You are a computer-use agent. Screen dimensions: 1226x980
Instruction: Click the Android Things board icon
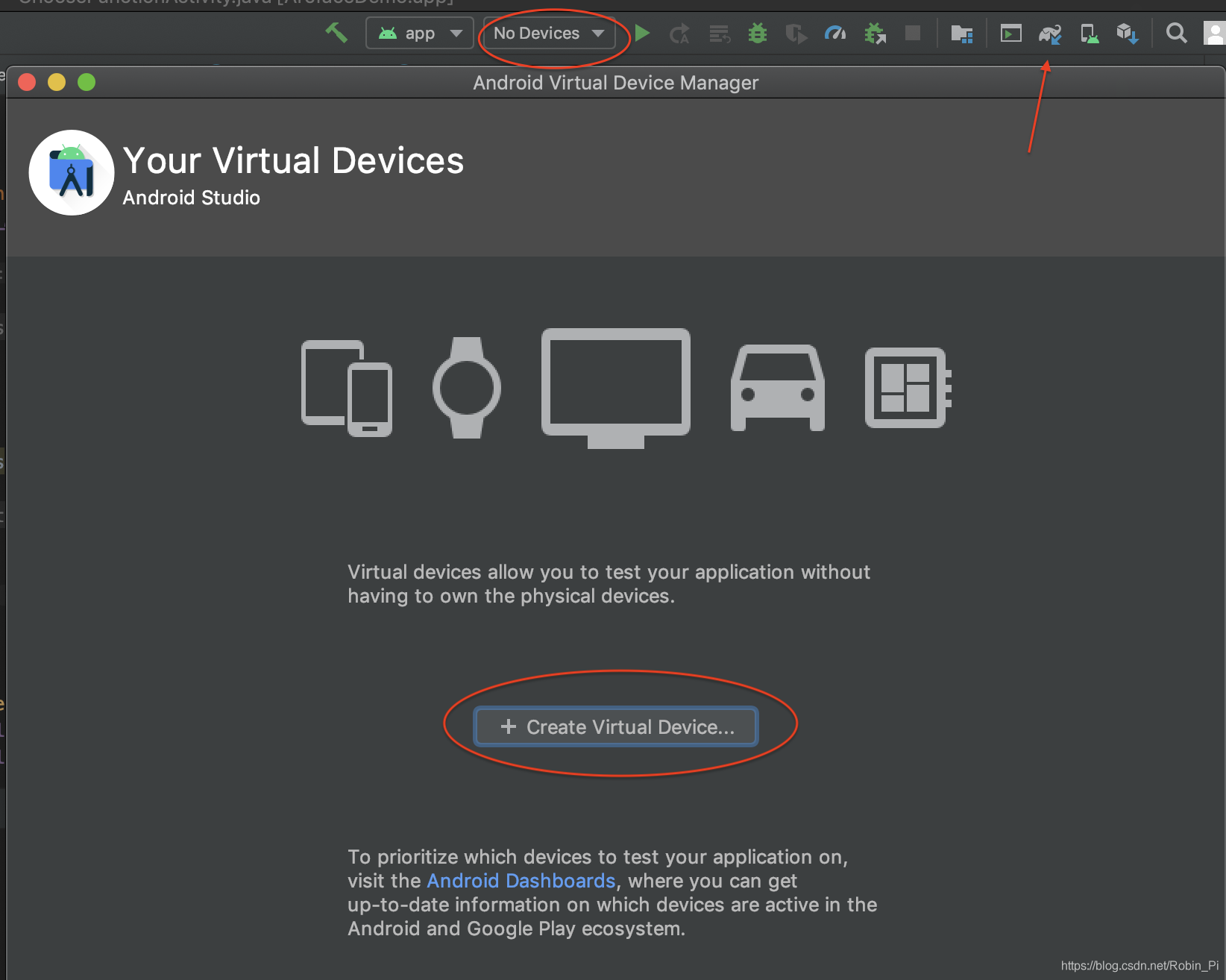point(908,388)
